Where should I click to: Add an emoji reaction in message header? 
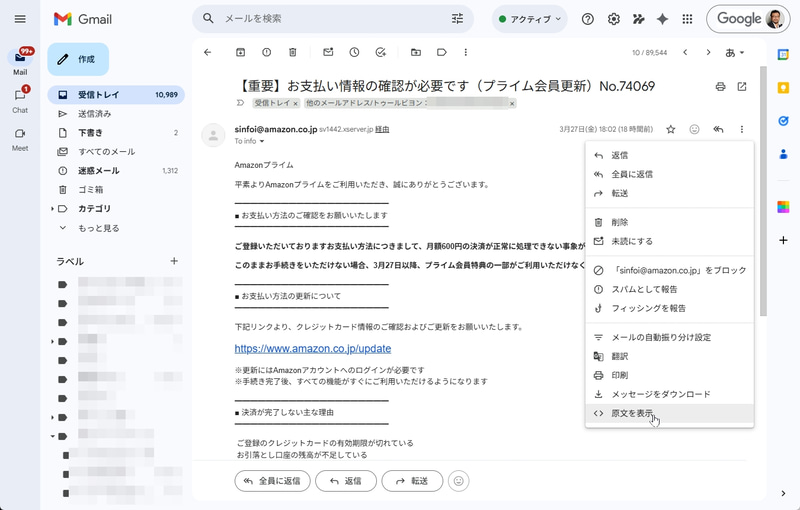coord(694,130)
